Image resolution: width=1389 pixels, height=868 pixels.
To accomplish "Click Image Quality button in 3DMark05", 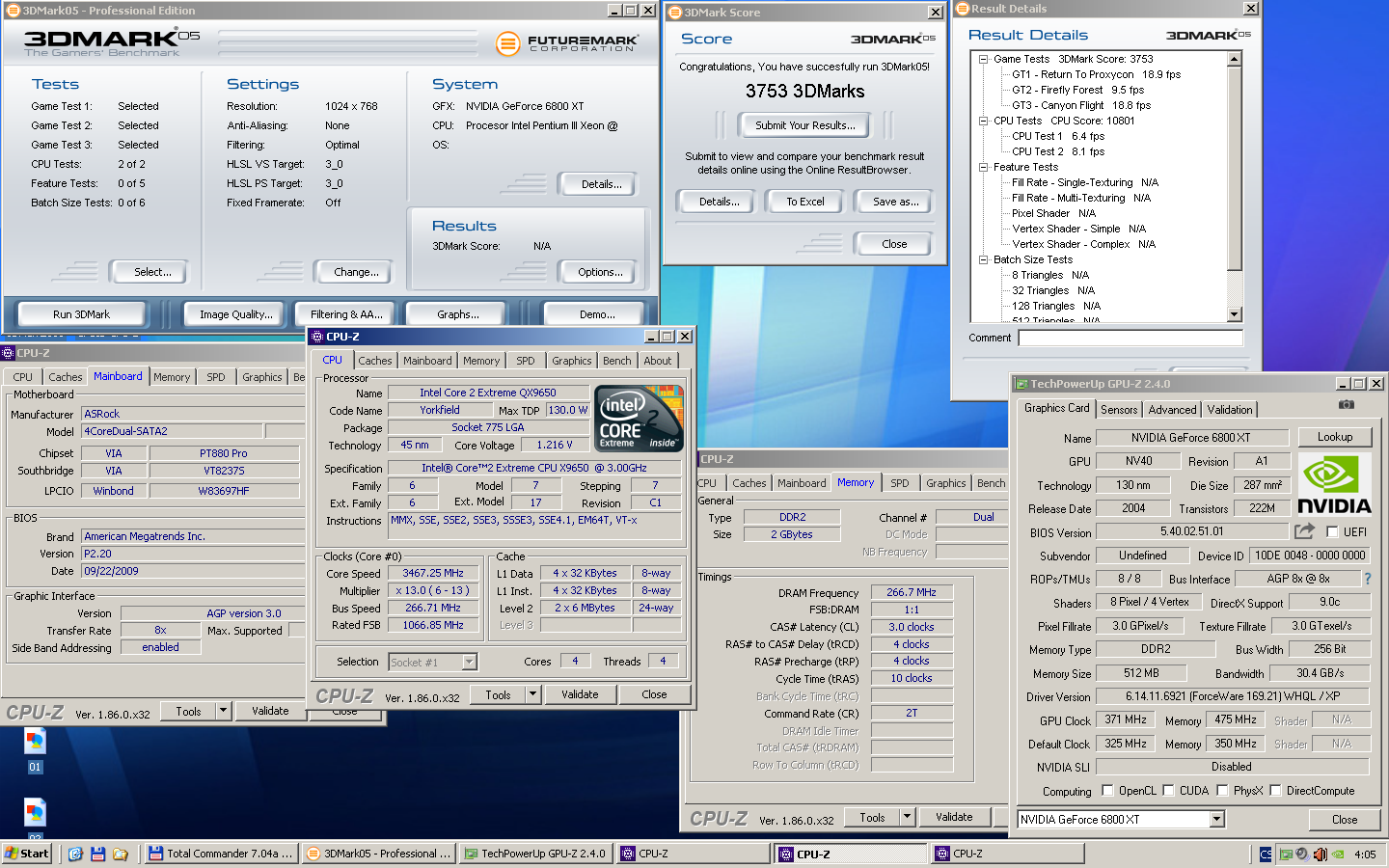I will tap(235, 314).
